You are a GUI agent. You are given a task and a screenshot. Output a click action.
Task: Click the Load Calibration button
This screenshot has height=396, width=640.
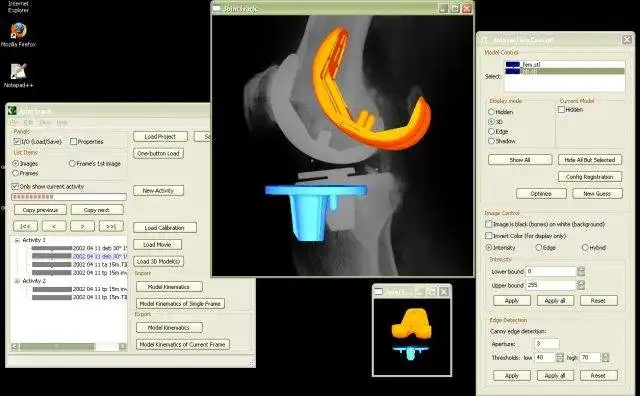(x=165, y=228)
